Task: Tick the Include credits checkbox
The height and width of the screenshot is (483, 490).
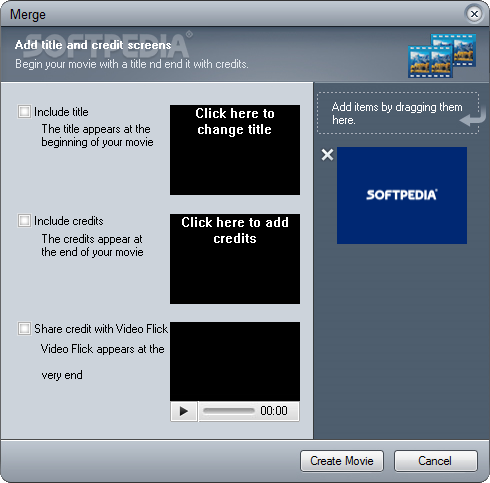Action: pyautogui.click(x=24, y=221)
